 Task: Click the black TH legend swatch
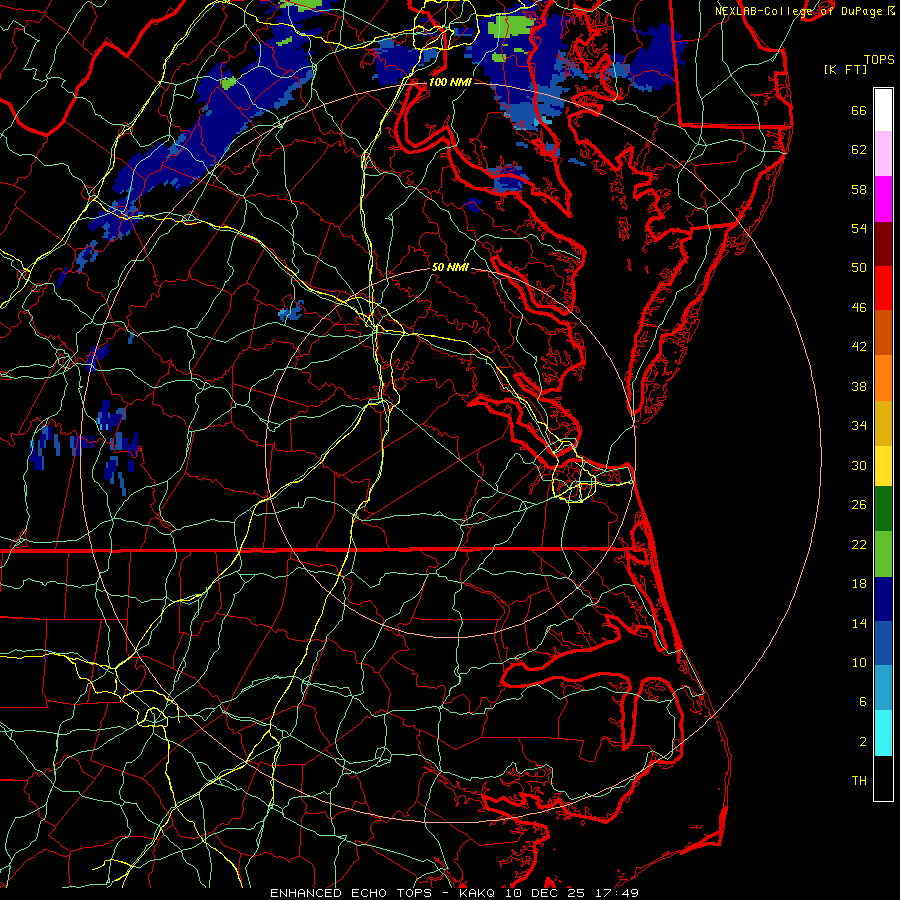point(883,778)
